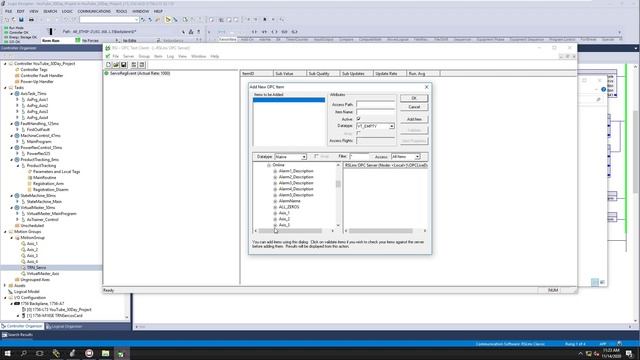This screenshot has width=640, height=360.
Task: Select Registration_Arm routine in the tree
Action: pos(48,184)
